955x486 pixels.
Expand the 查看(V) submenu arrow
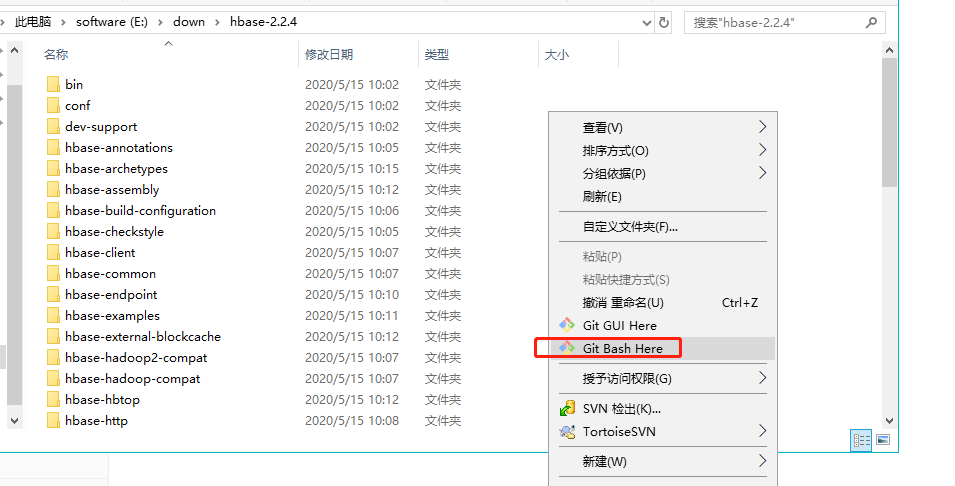pyautogui.click(x=763, y=127)
